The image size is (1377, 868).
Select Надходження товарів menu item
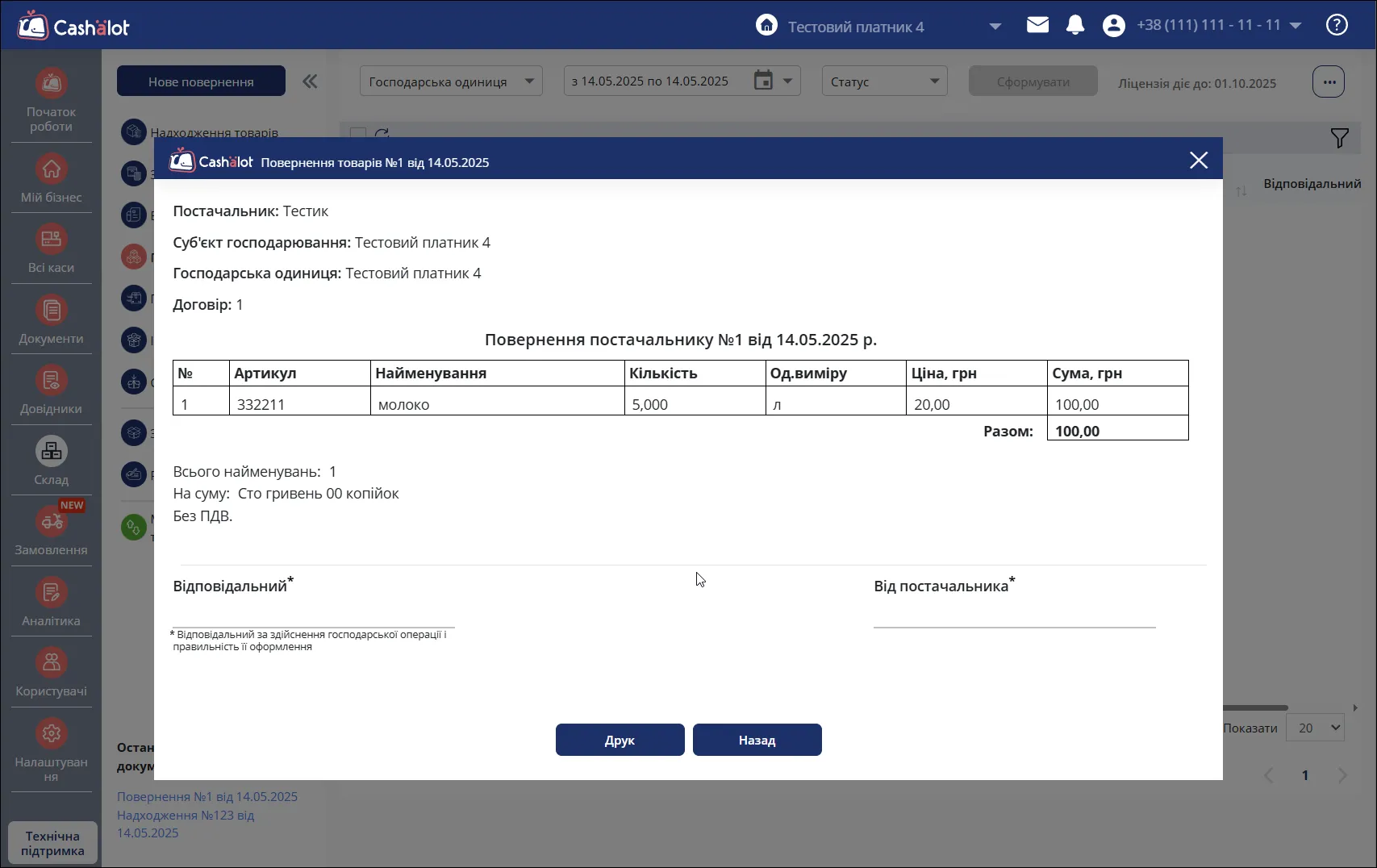214,132
